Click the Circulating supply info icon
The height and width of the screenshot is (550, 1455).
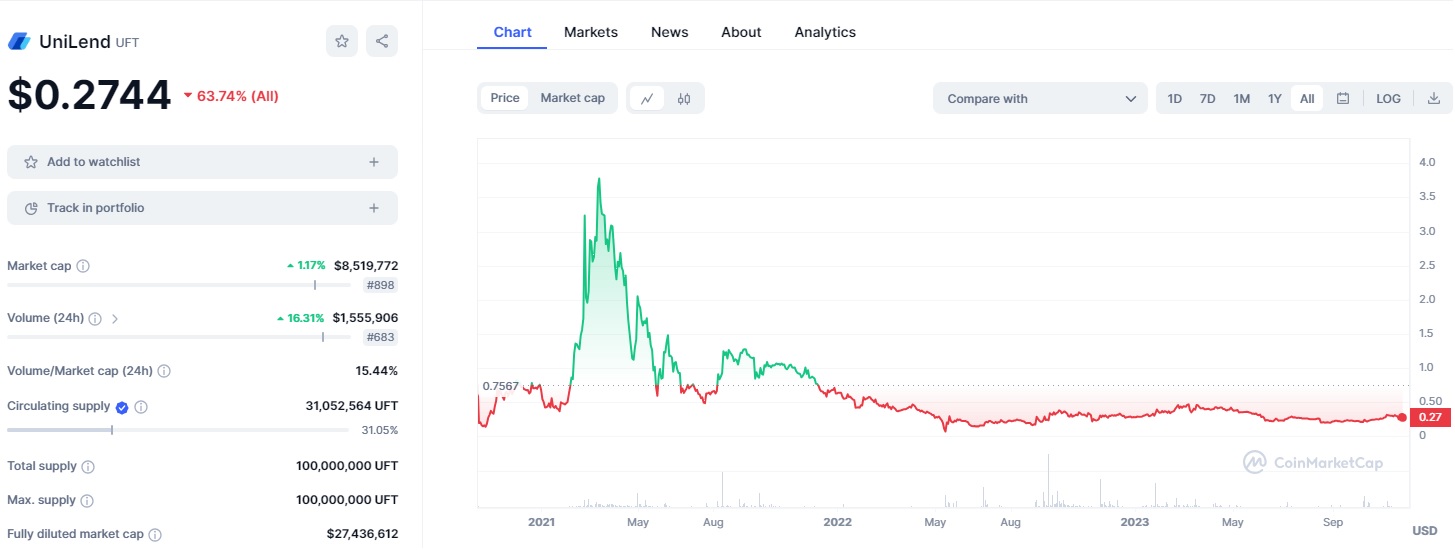(x=141, y=407)
